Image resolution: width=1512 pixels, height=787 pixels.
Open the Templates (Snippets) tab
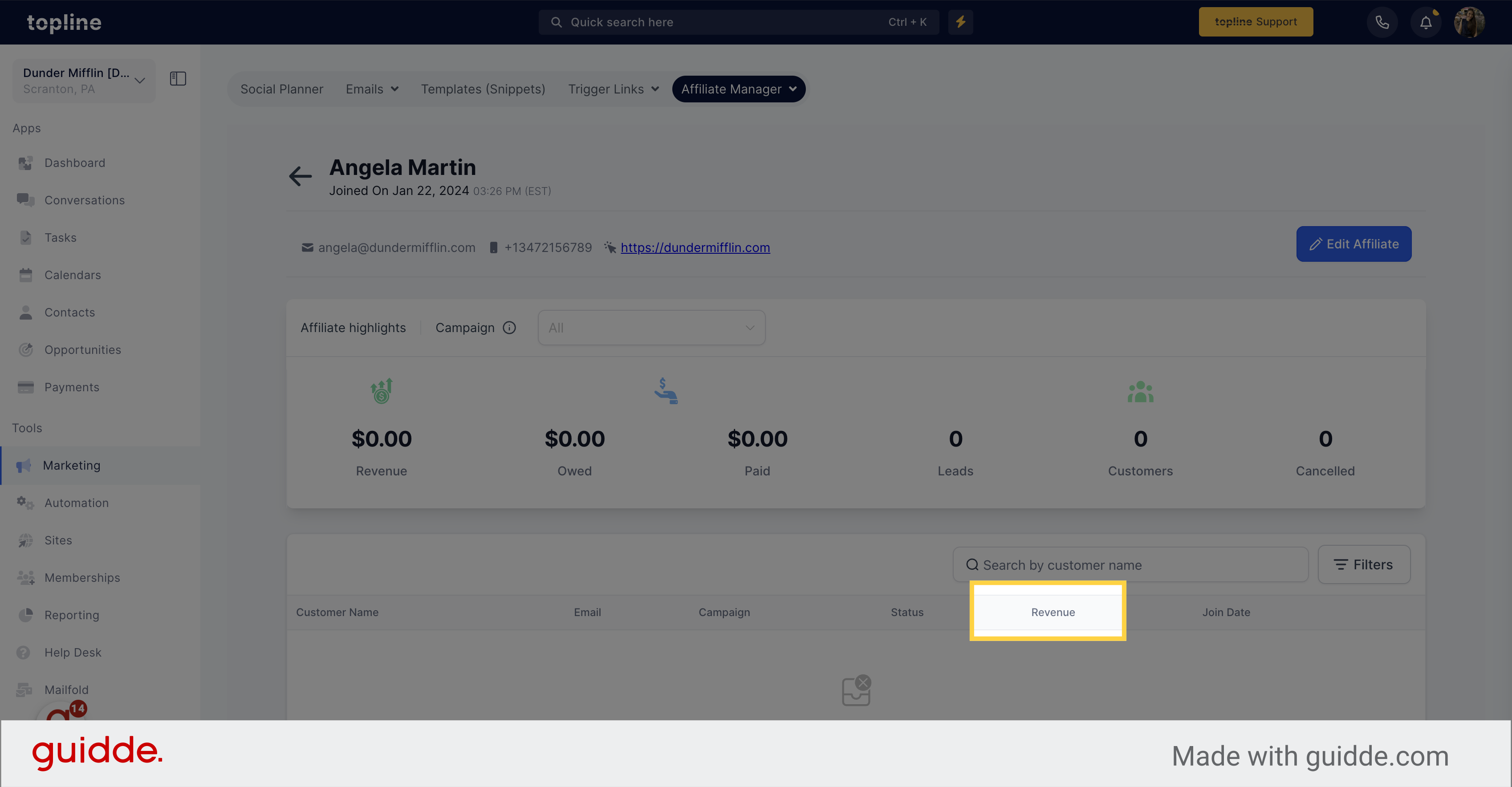pos(483,89)
